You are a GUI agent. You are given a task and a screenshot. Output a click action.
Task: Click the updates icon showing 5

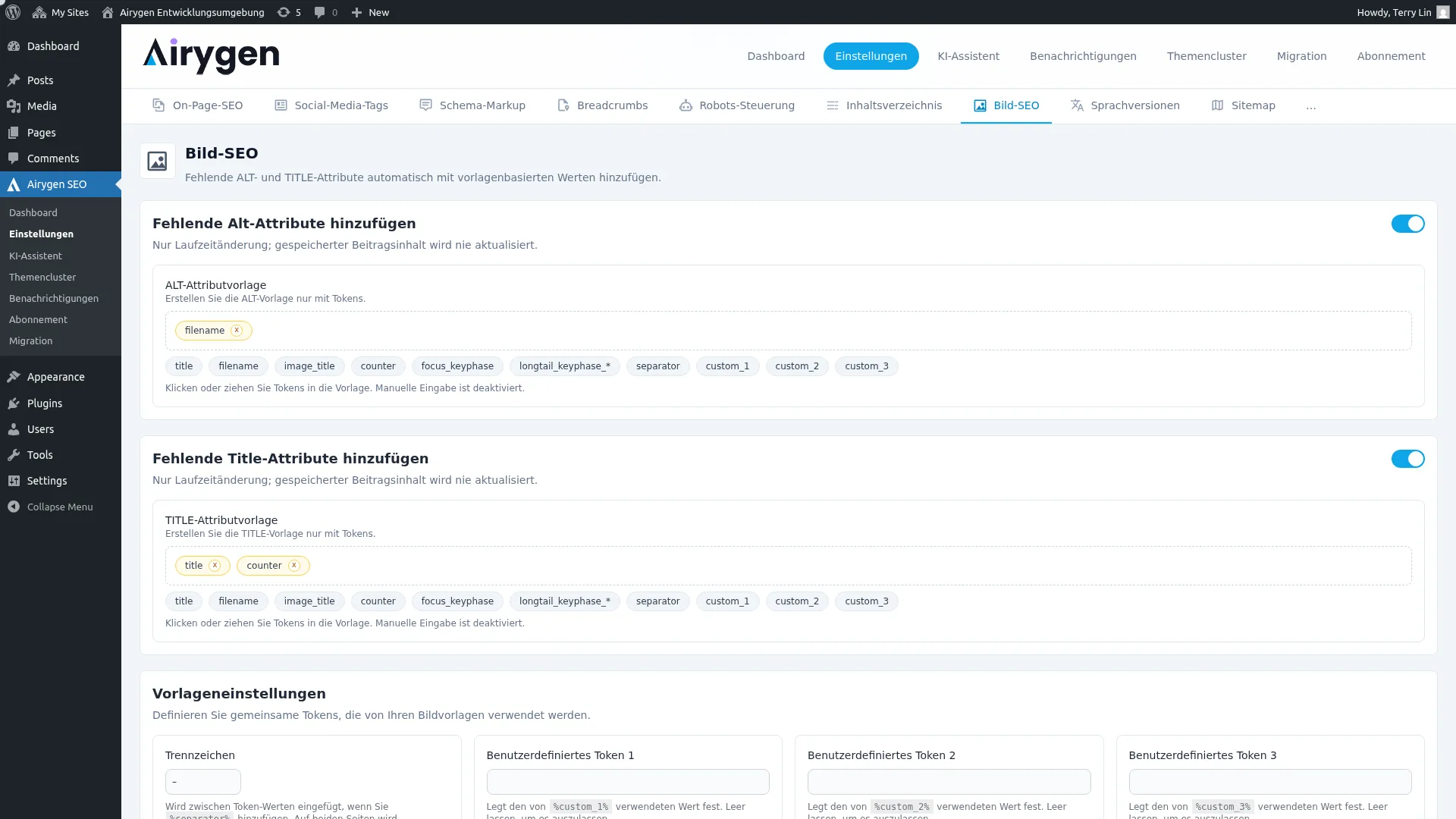[x=289, y=12]
